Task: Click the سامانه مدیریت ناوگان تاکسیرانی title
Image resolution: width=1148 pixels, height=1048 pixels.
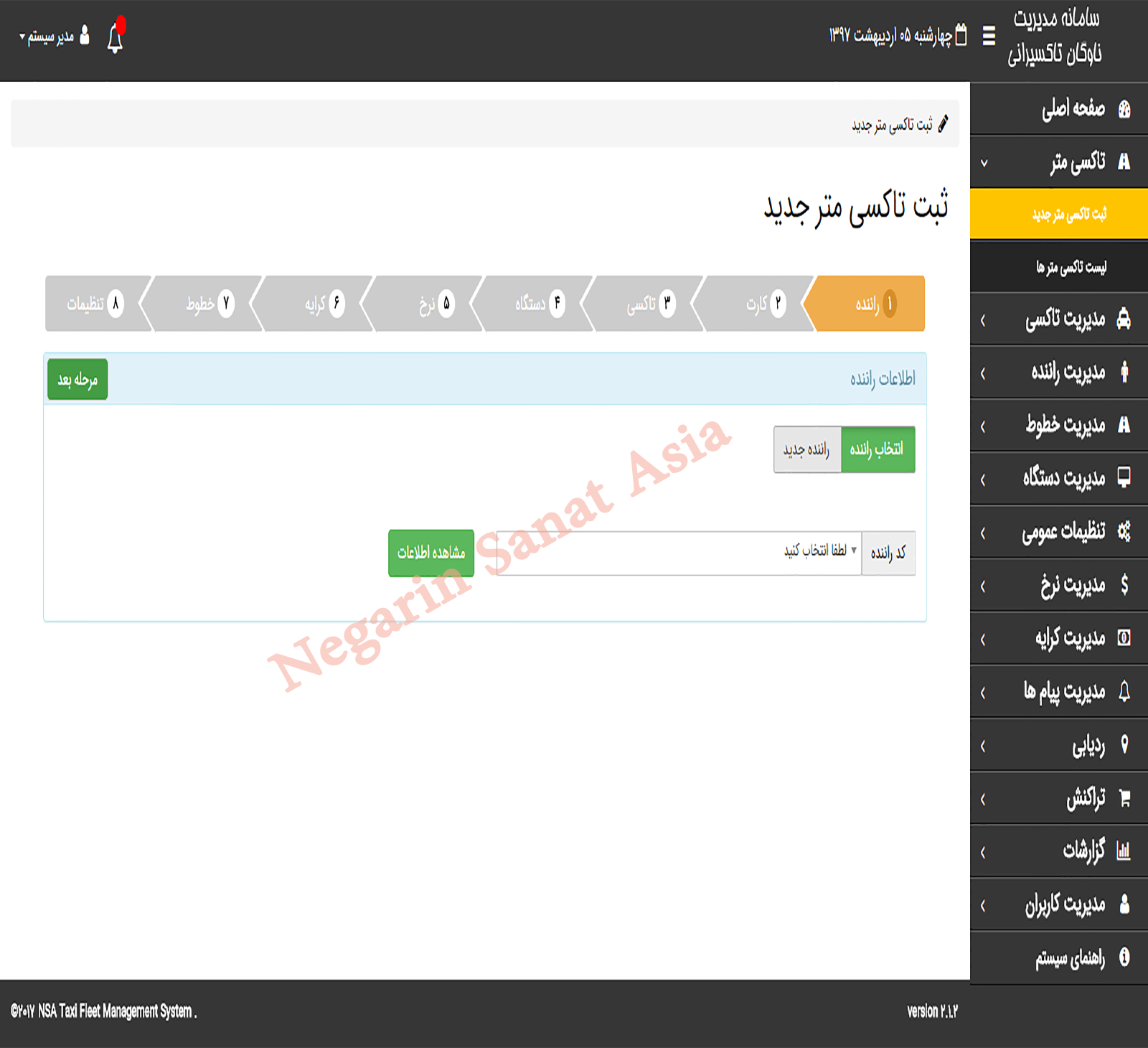Action: click(1055, 36)
